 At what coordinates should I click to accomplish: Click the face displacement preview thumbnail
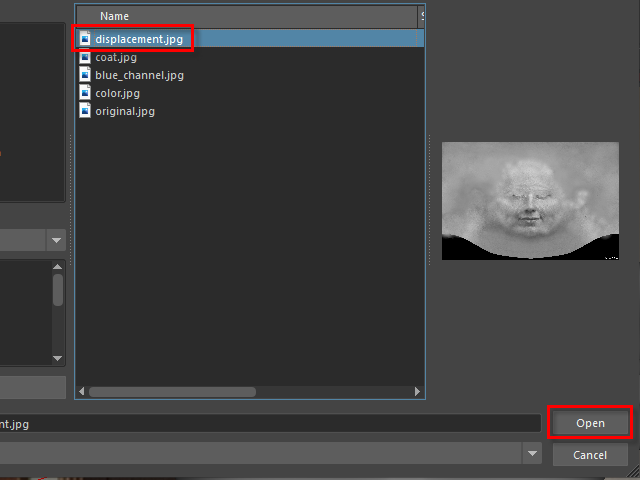530,201
